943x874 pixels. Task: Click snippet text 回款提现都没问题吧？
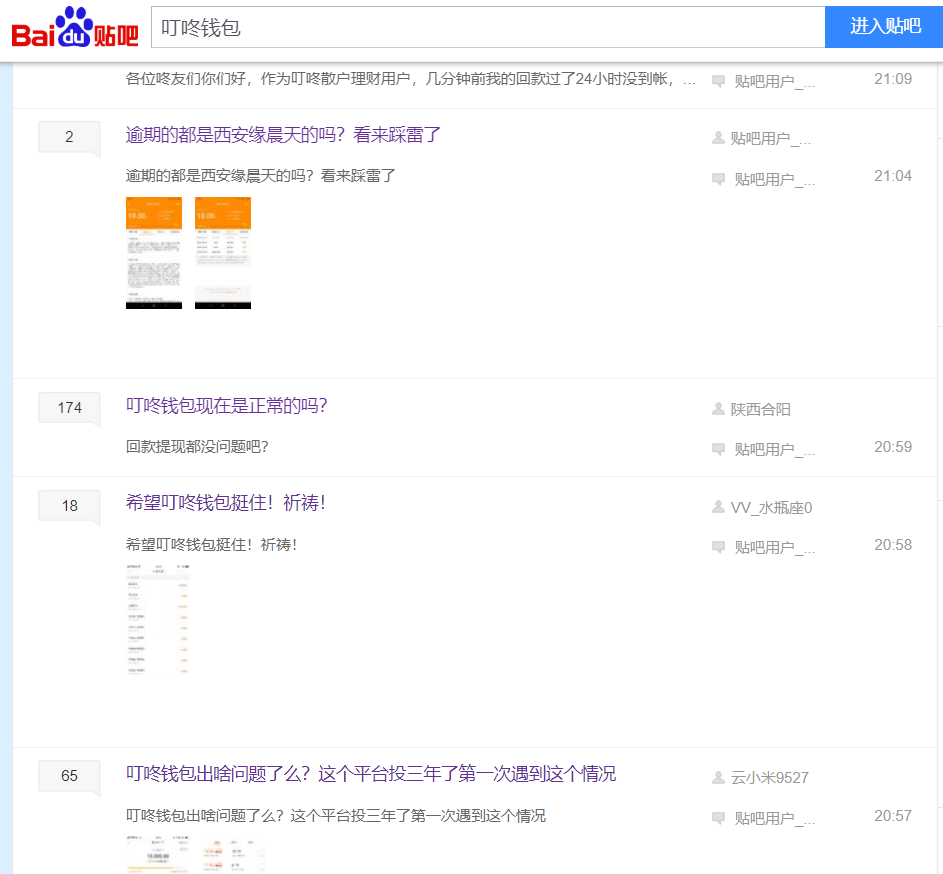197,446
